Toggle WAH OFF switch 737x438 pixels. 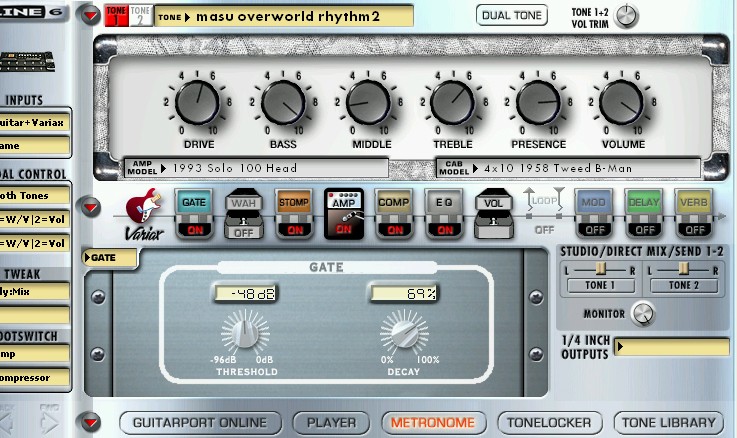coord(243,233)
